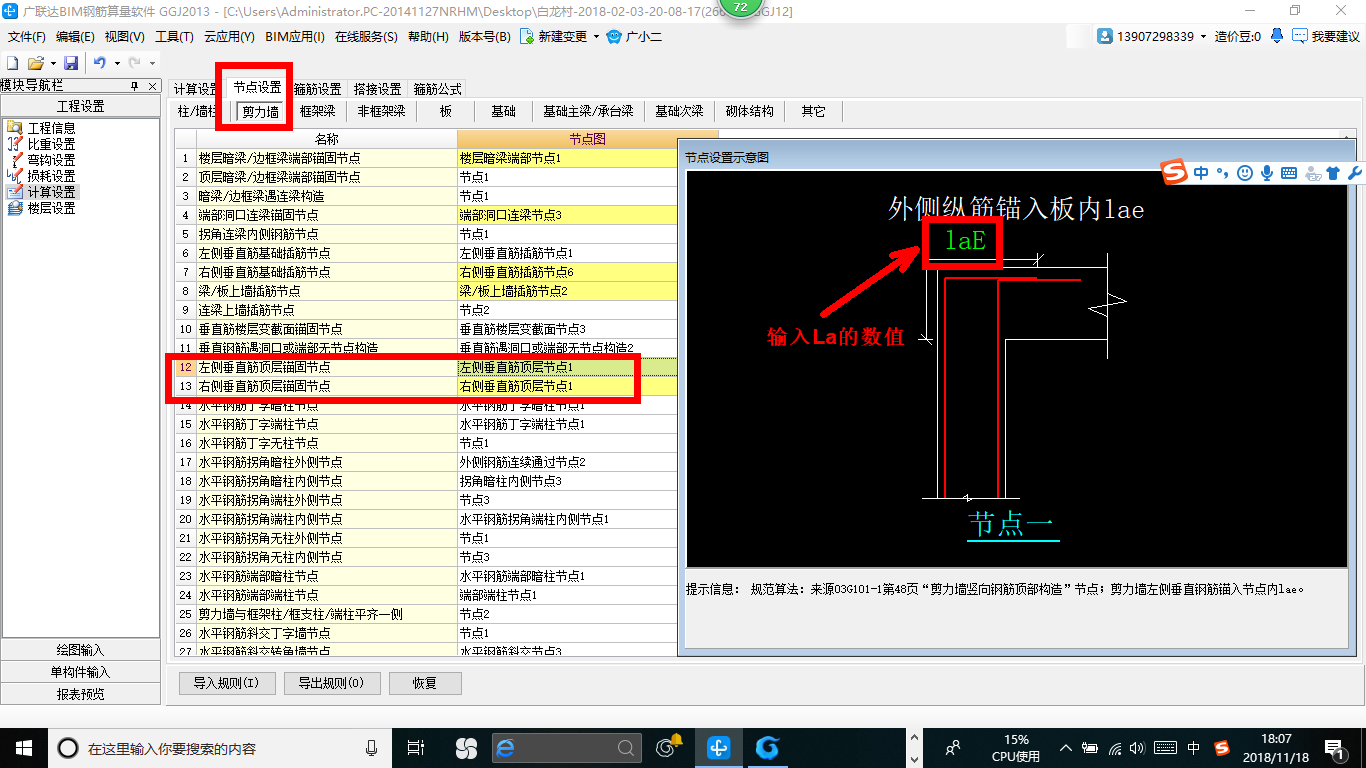
Task: Click the 节点一 link in the diagram
Action: tap(1012, 524)
